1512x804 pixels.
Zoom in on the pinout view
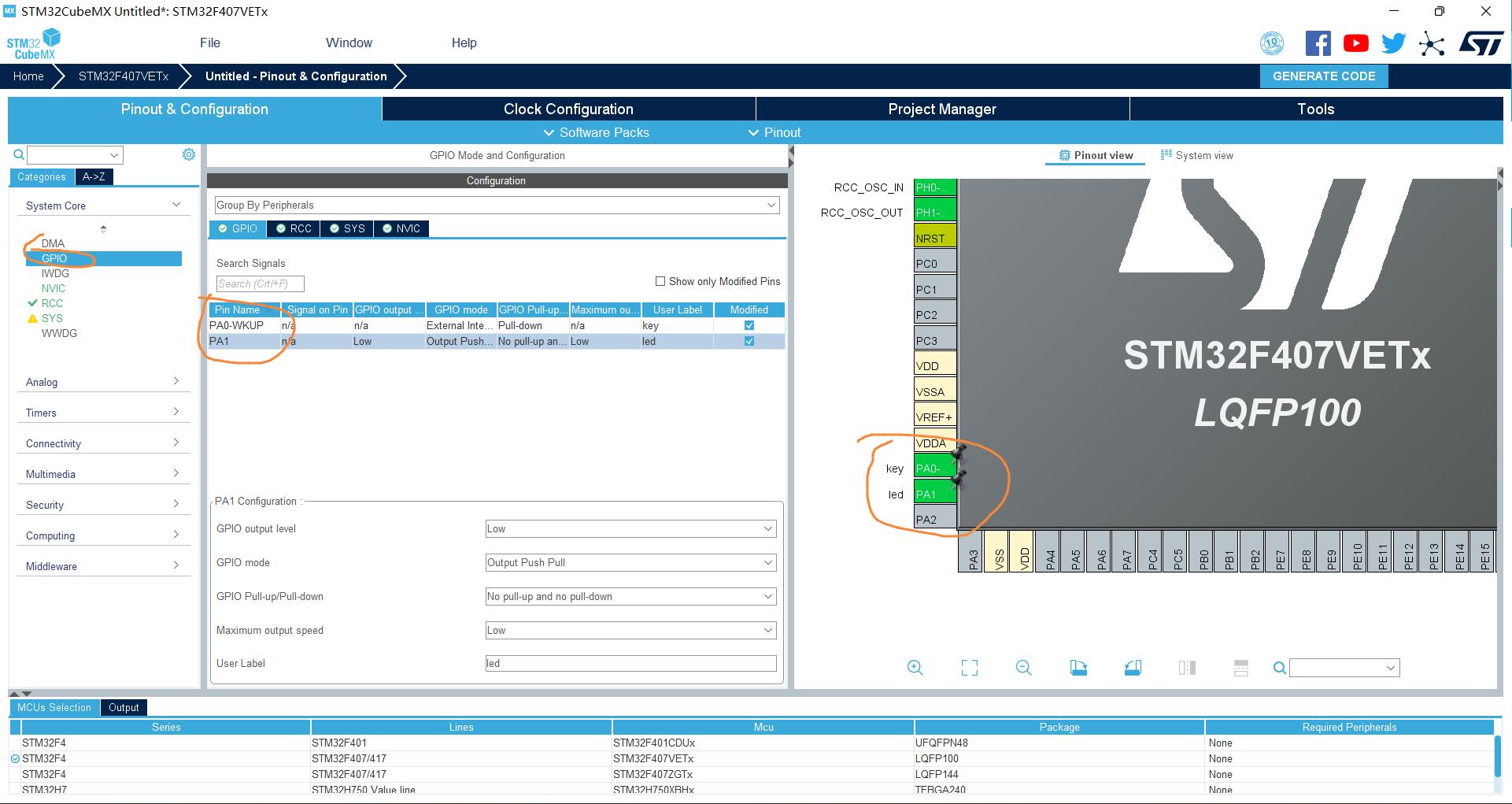[915, 668]
